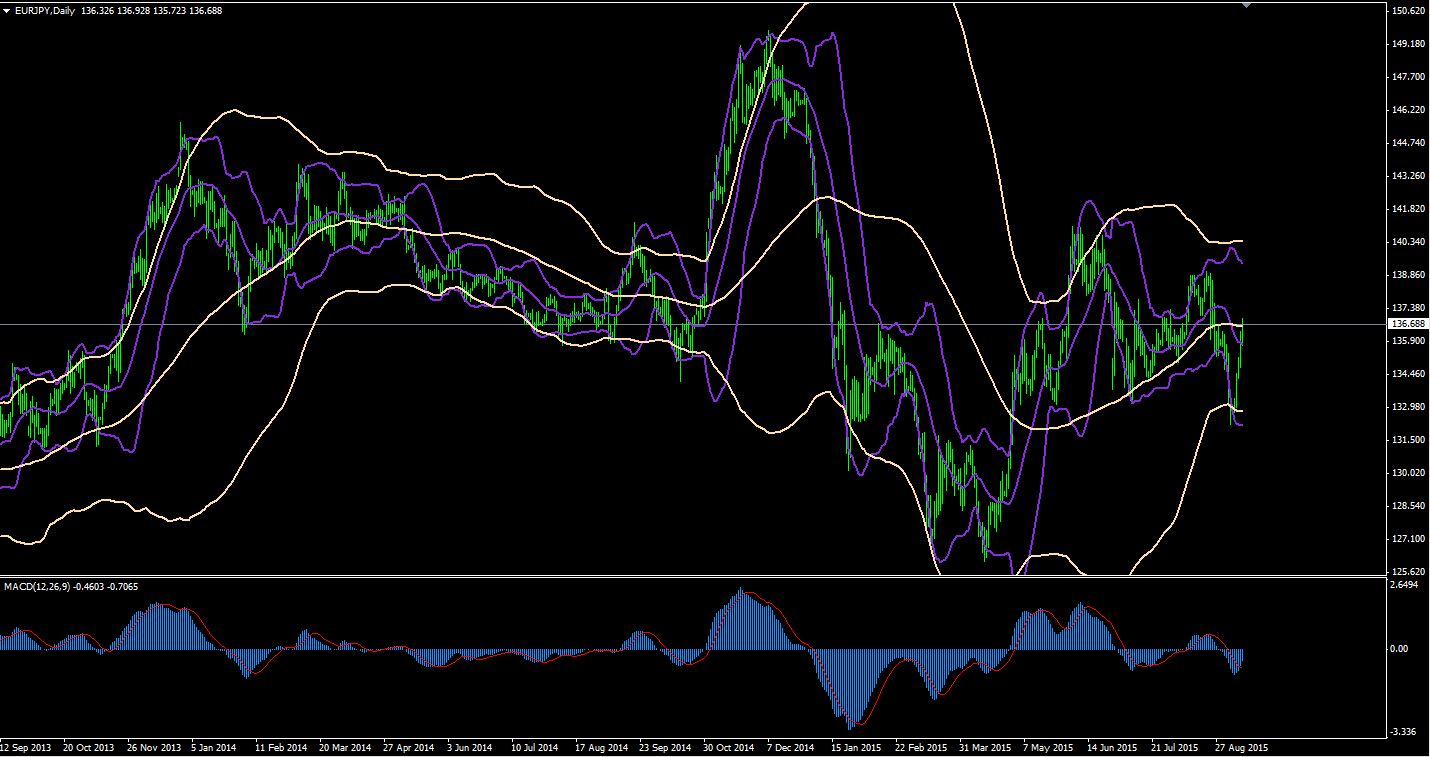Image resolution: width=1430 pixels, height=757 pixels.
Task: Click the 150.620 price scale label
Action: point(1407,11)
